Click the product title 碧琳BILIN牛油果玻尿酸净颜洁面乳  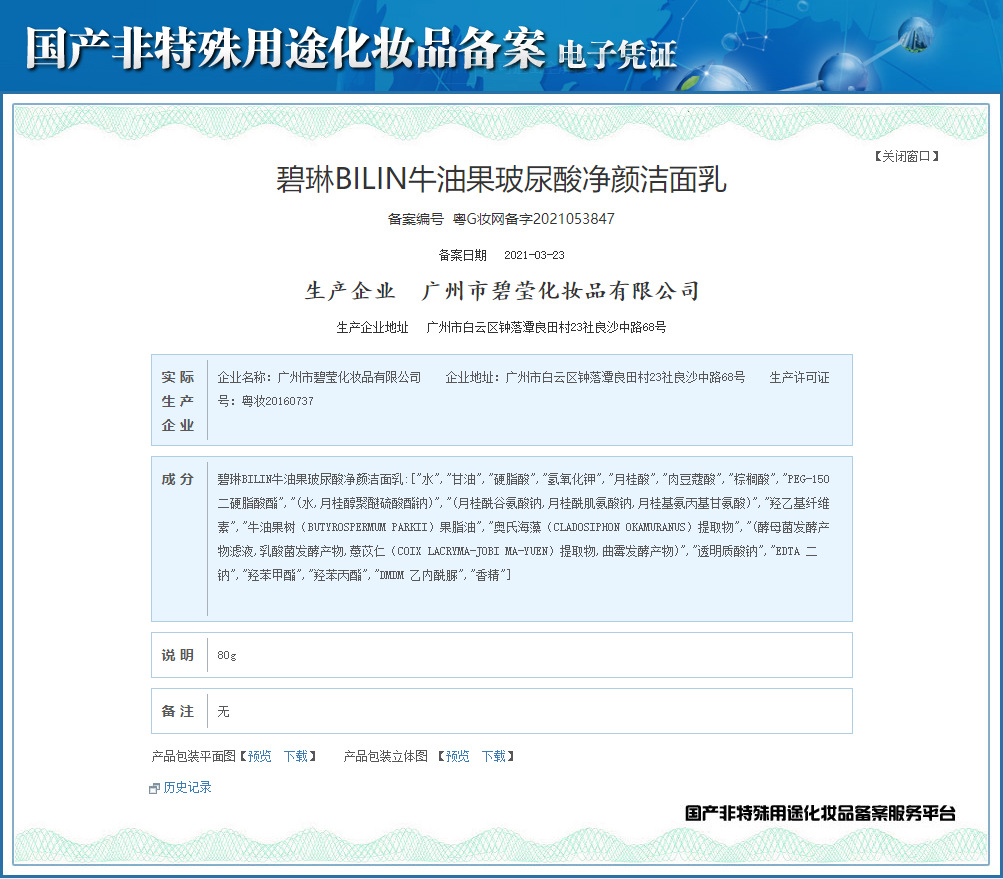coord(501,180)
